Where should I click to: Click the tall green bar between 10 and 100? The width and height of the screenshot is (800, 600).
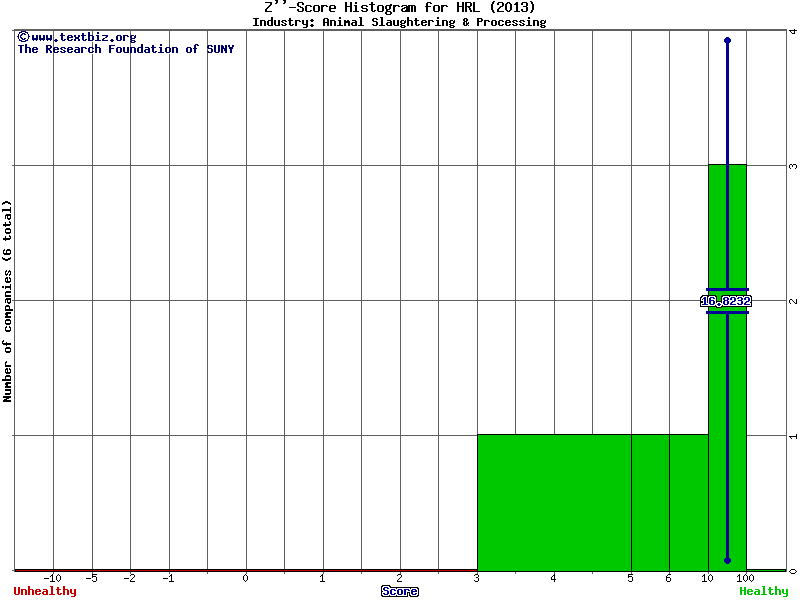click(727, 367)
